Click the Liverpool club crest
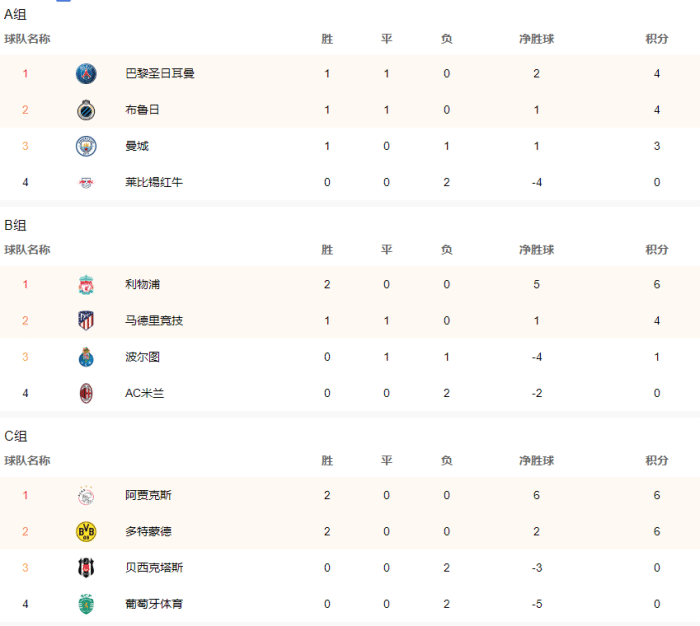The image size is (700, 626). [86, 285]
